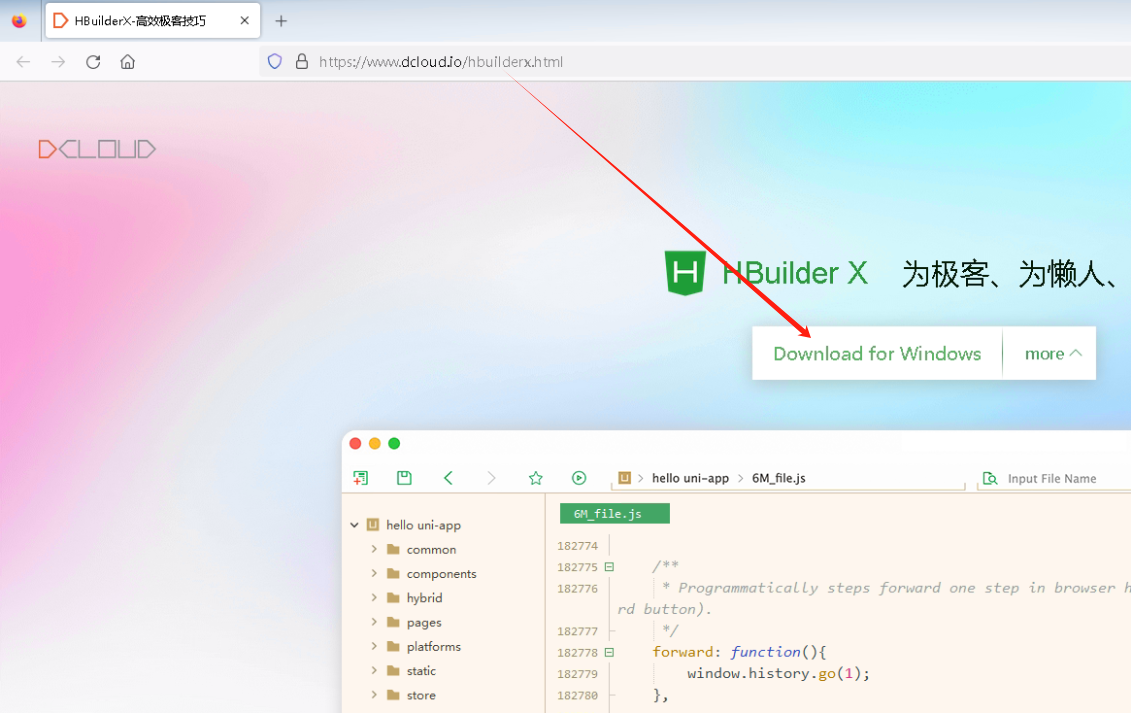Expand the platforms folder chevron
Image resolution: width=1131 pixels, height=713 pixels.
(374, 647)
